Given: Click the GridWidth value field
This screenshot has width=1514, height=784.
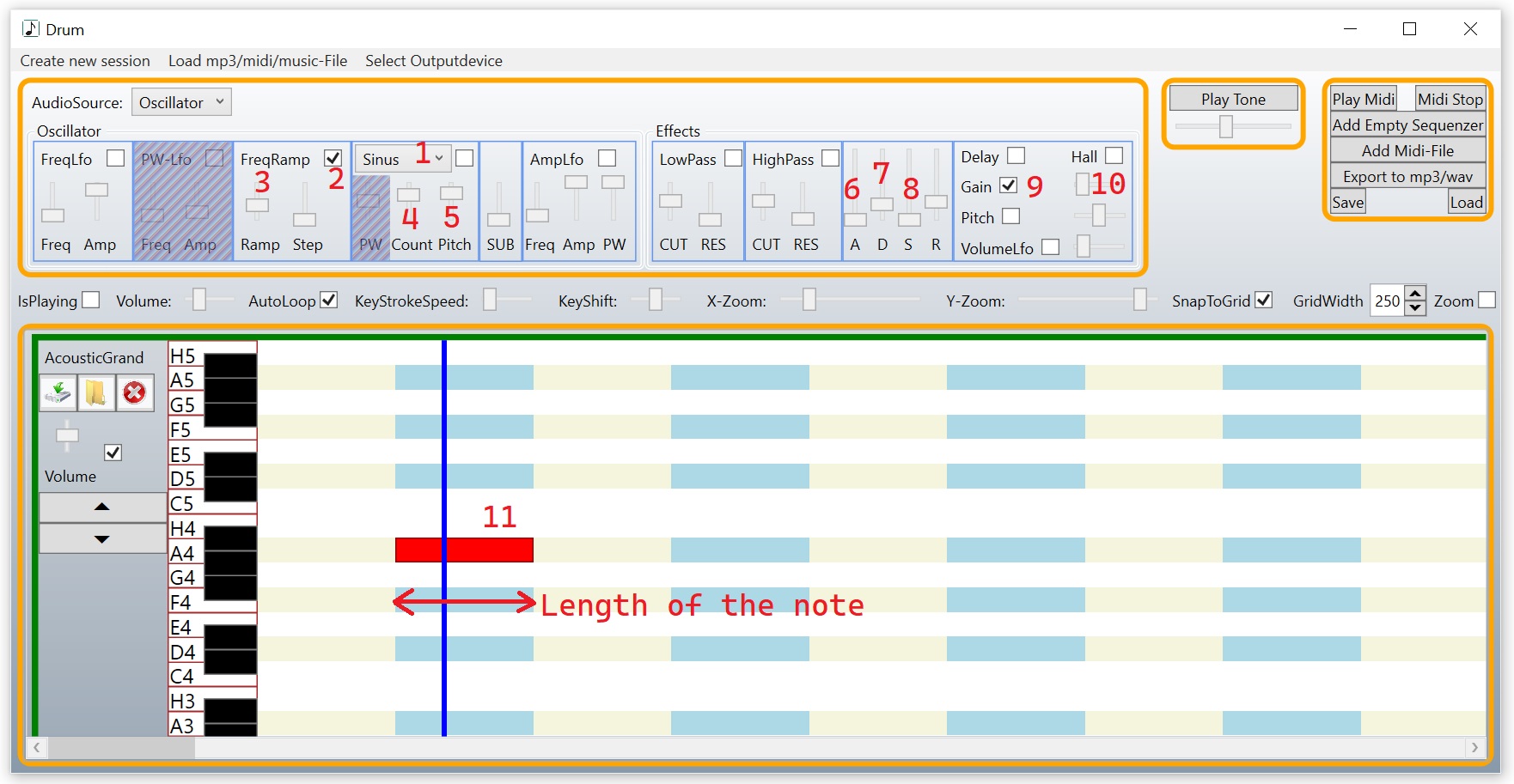Looking at the screenshot, I should (1387, 301).
